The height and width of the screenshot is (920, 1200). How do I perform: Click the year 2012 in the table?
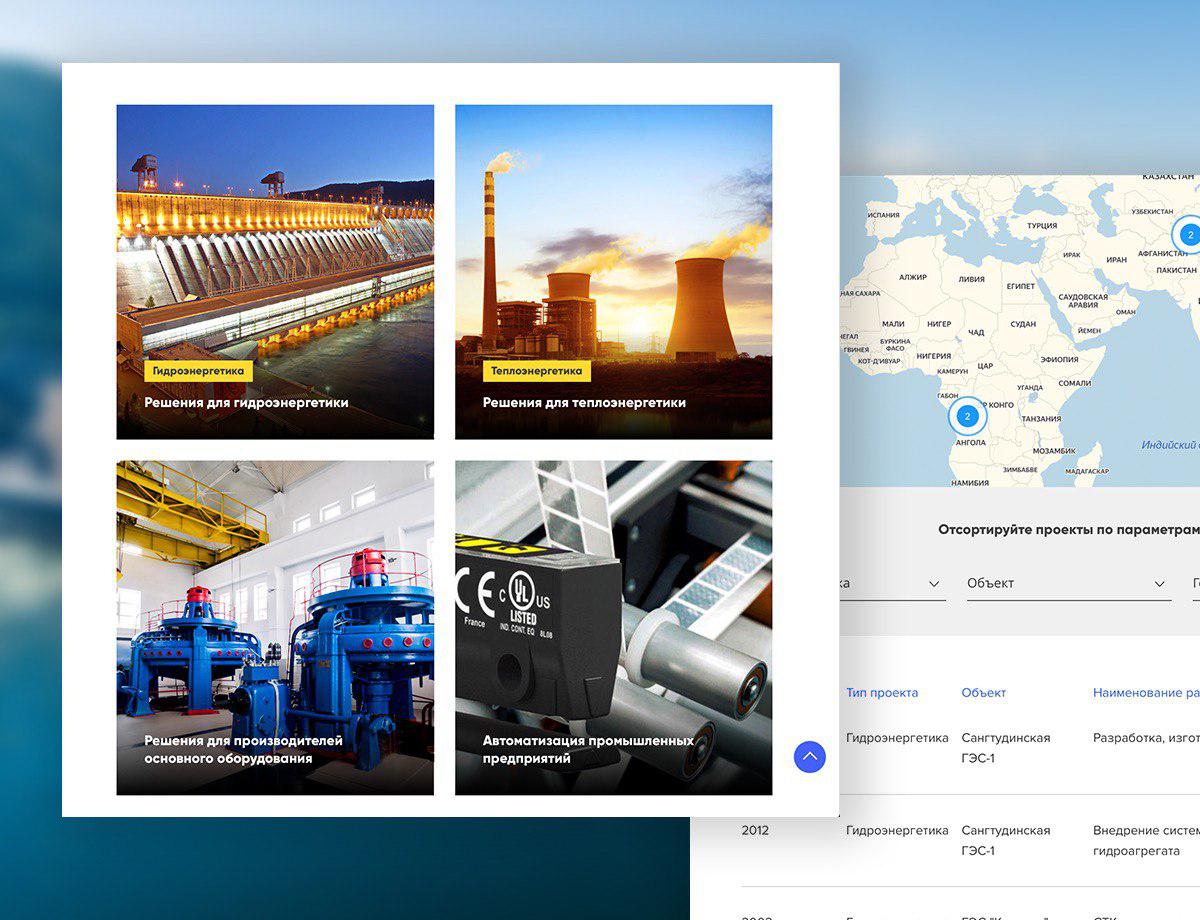tap(755, 830)
